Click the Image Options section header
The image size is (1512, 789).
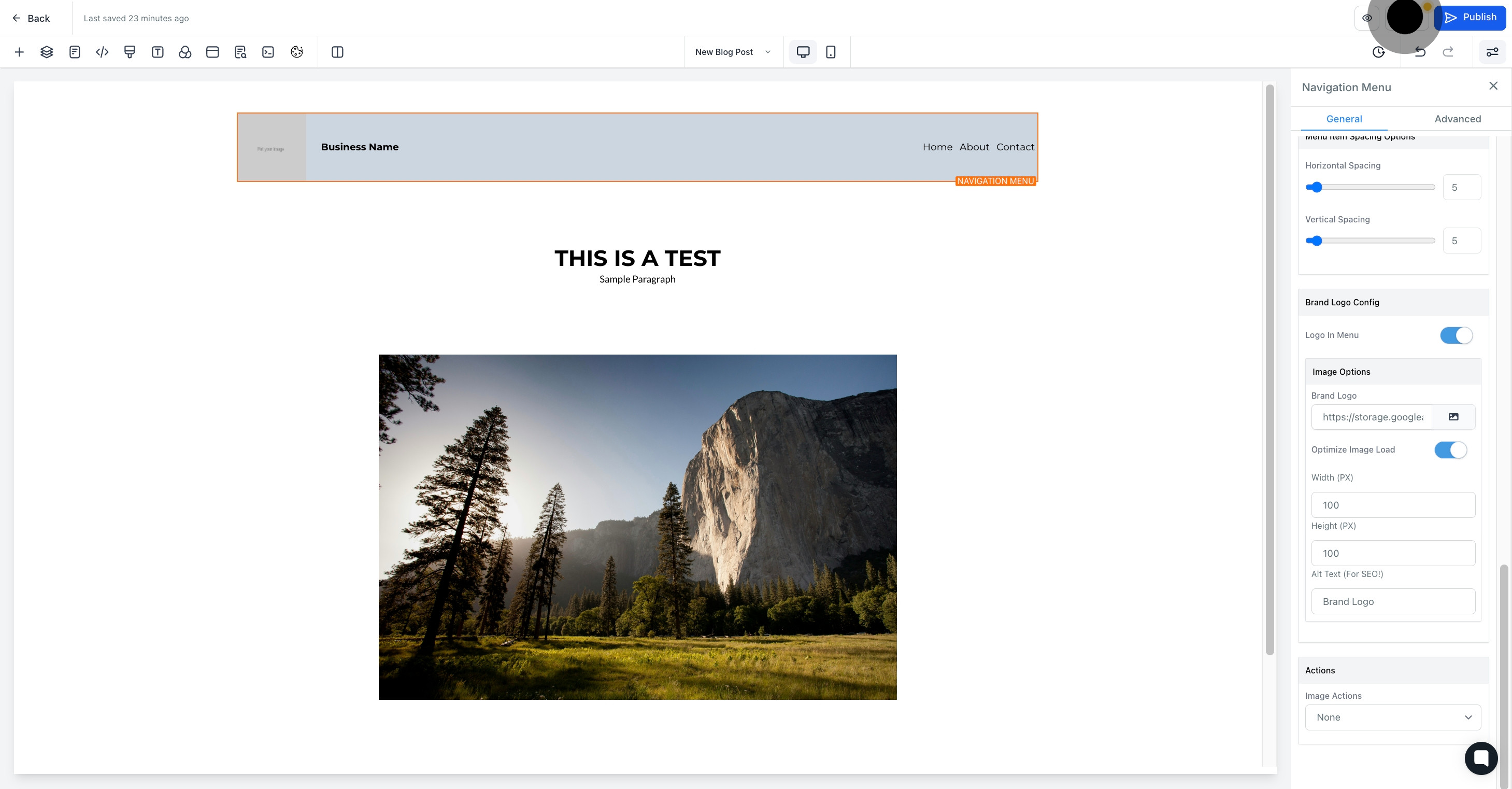[x=1393, y=372]
